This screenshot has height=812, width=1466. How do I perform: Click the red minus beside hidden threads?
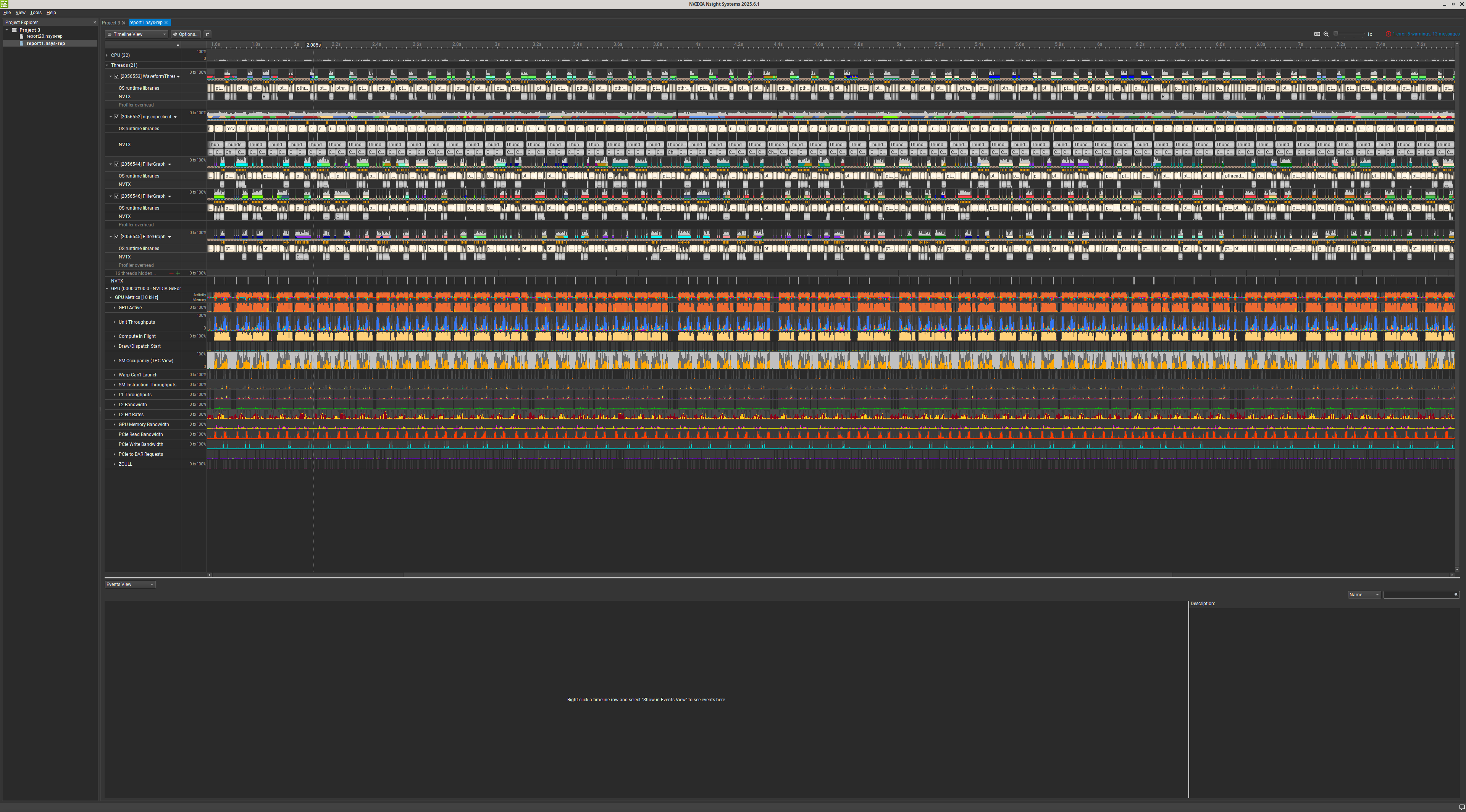[x=171, y=273]
